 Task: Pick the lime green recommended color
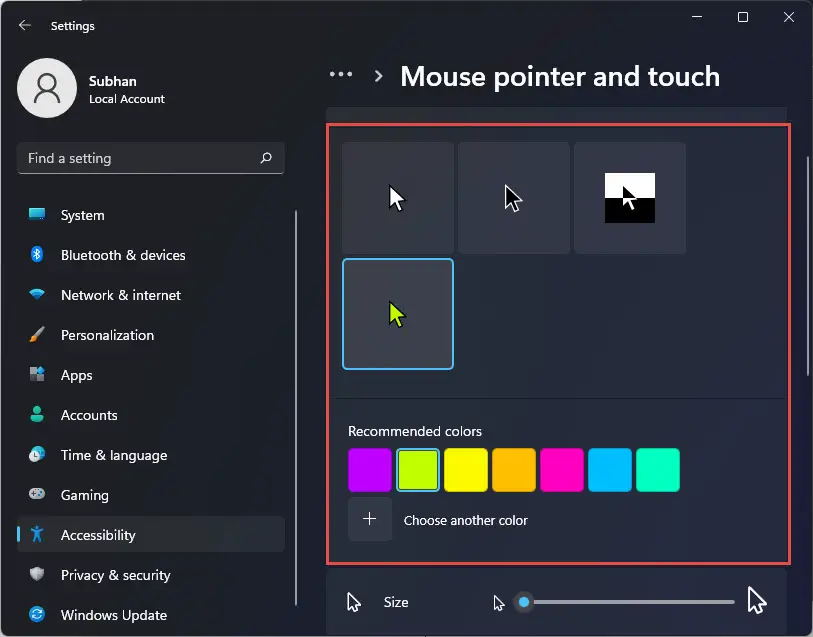(x=418, y=470)
